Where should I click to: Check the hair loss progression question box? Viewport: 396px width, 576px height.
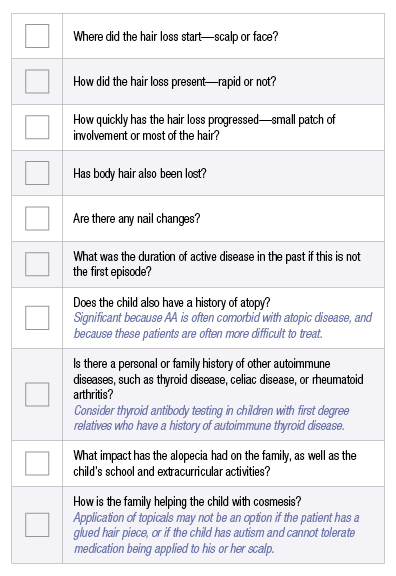(37, 127)
